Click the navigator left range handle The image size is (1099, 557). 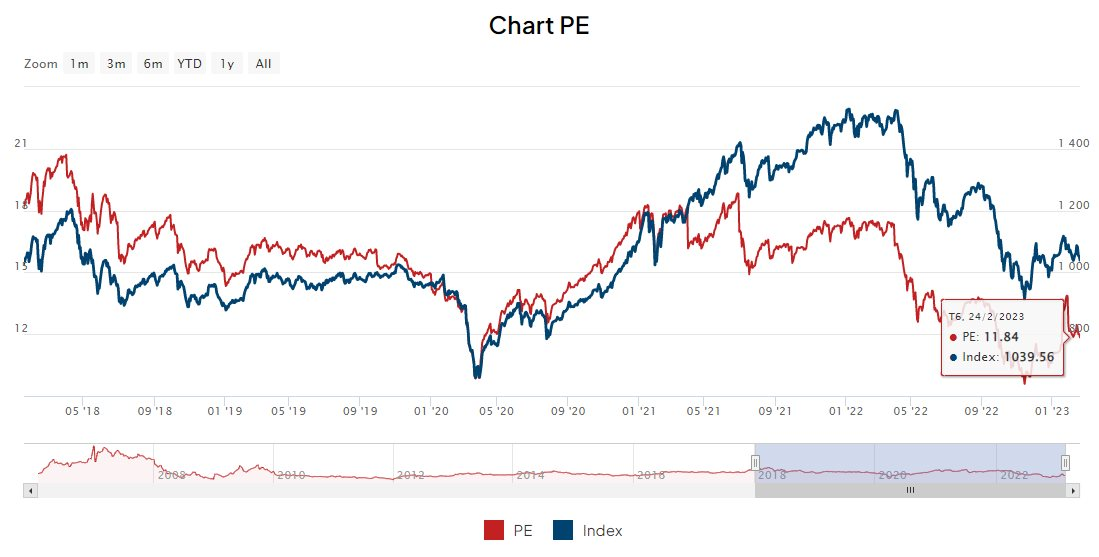point(755,462)
